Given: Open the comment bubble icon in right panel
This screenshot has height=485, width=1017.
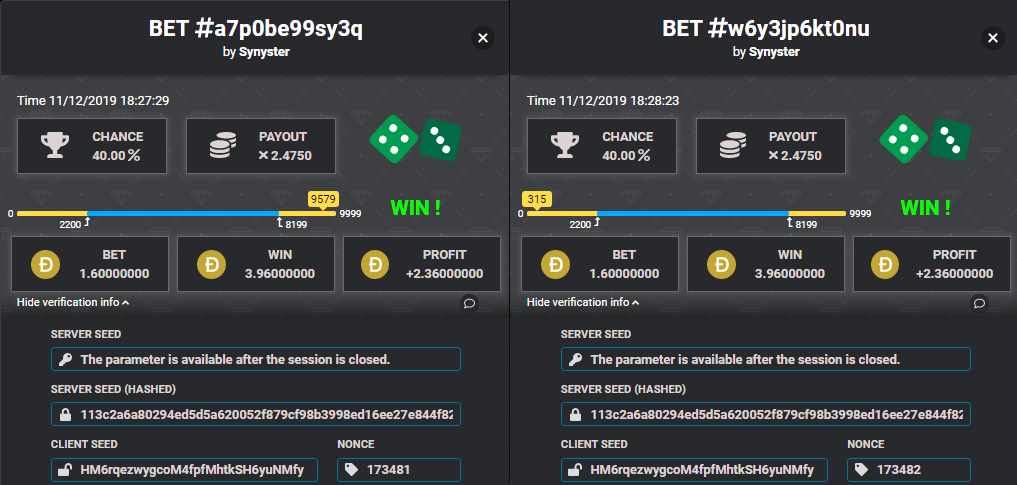Looking at the screenshot, I should pyautogui.click(x=979, y=303).
